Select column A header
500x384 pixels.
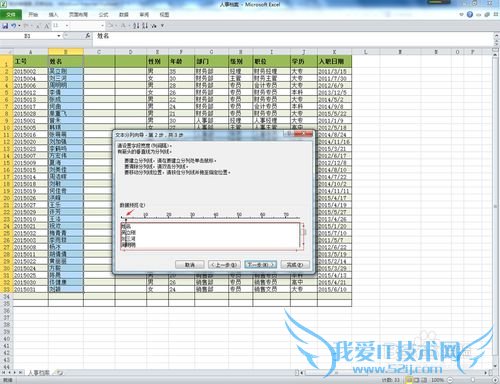(31, 52)
